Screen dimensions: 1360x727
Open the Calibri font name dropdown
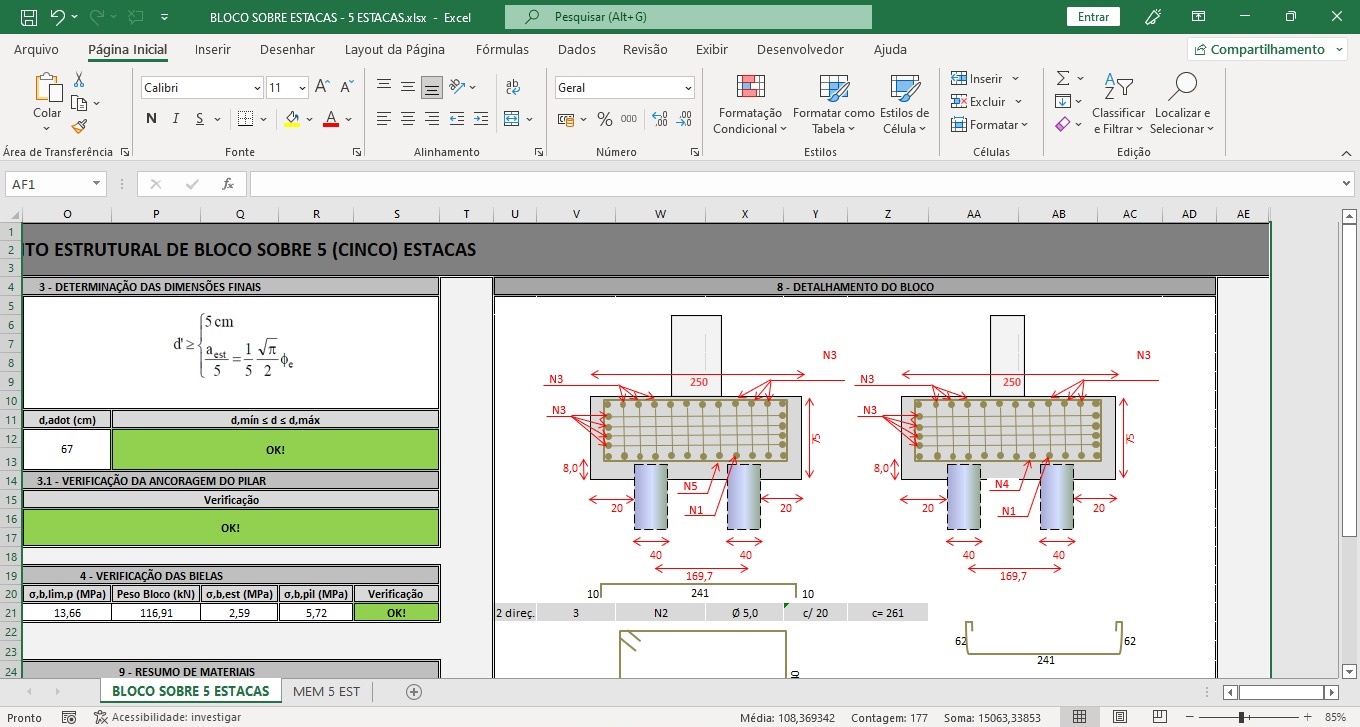[x=256, y=88]
